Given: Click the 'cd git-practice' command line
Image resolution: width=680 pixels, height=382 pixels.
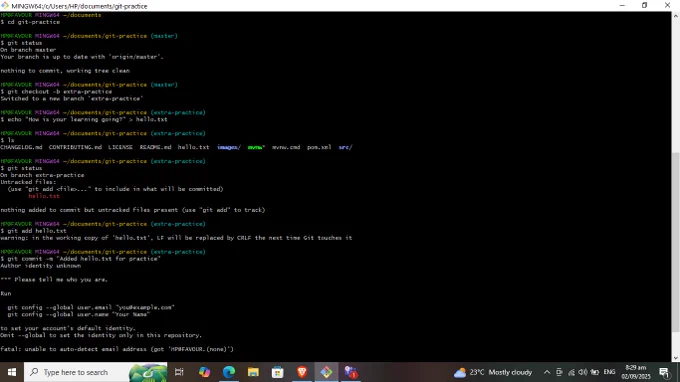Looking at the screenshot, I should pyautogui.click(x=30, y=22).
